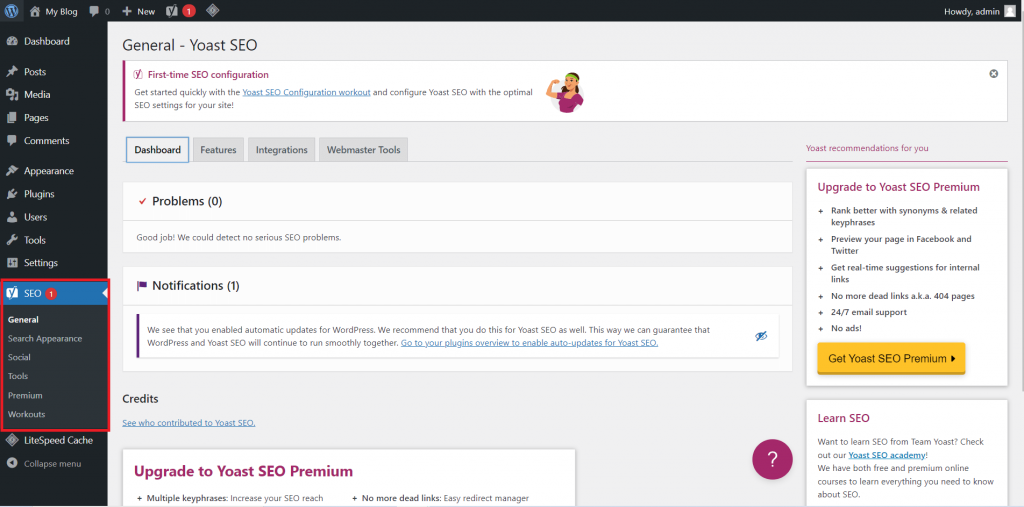This screenshot has height=507, width=1024.
Task: Switch to the Webmaster Tools tab
Action: (x=364, y=150)
